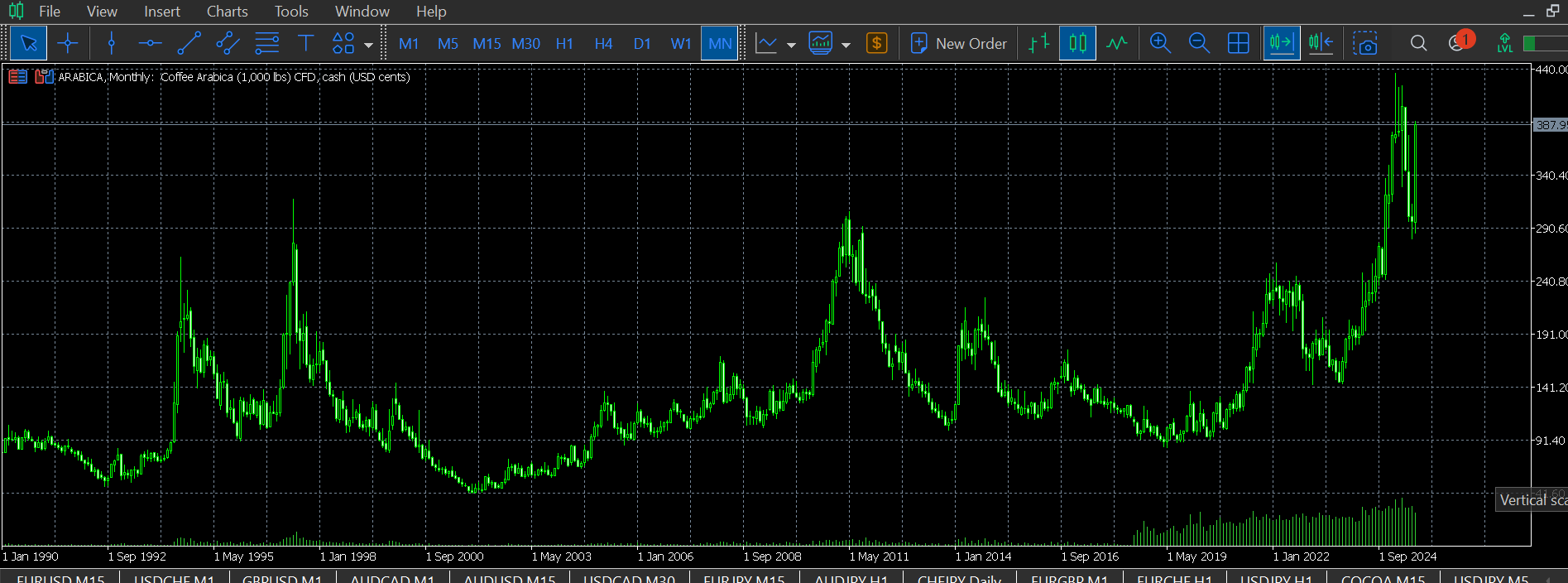Open the indicators list dropdown arrow
This screenshot has width=1568, height=583.
791,45
